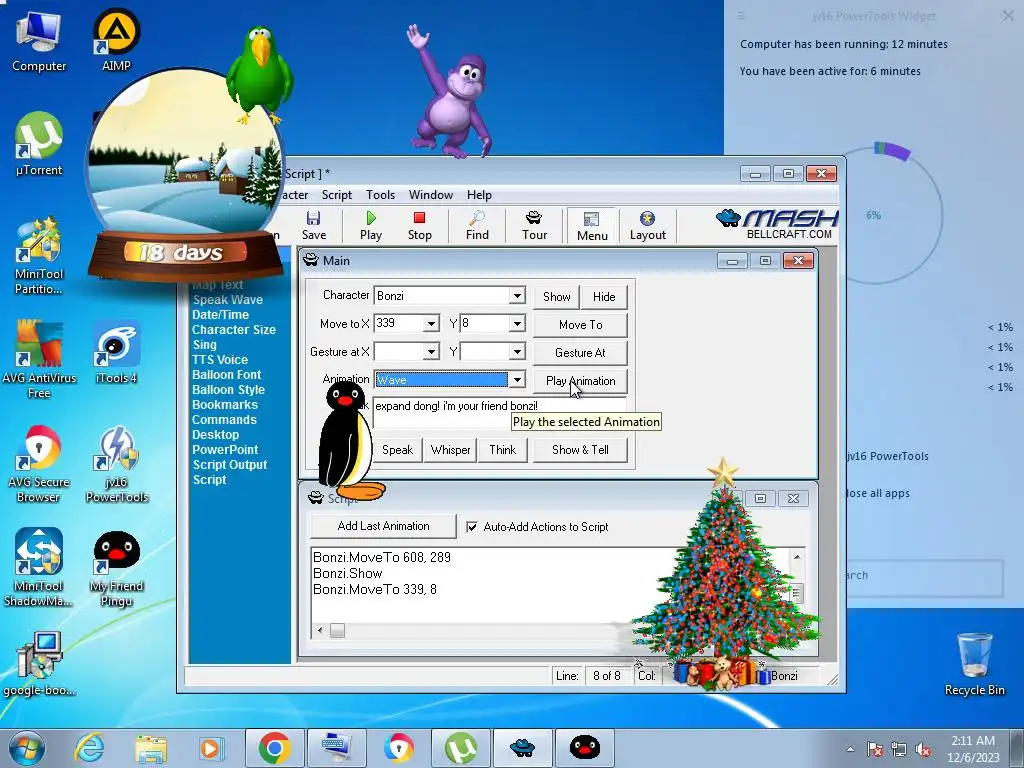Click the Windows Media Player taskbar icon

[210, 748]
